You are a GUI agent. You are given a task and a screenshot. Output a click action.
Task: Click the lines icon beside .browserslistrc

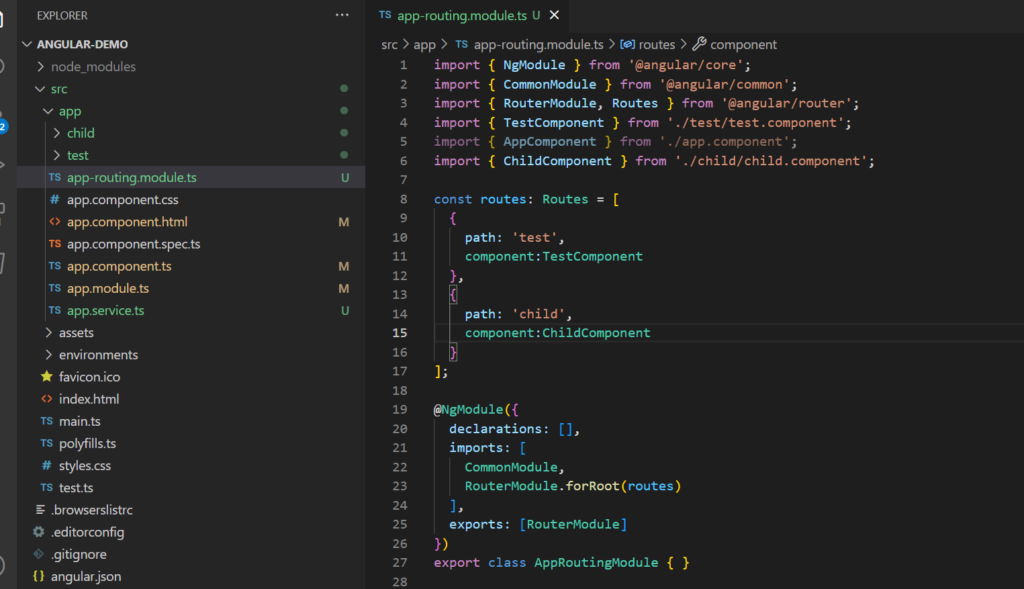click(x=40, y=509)
